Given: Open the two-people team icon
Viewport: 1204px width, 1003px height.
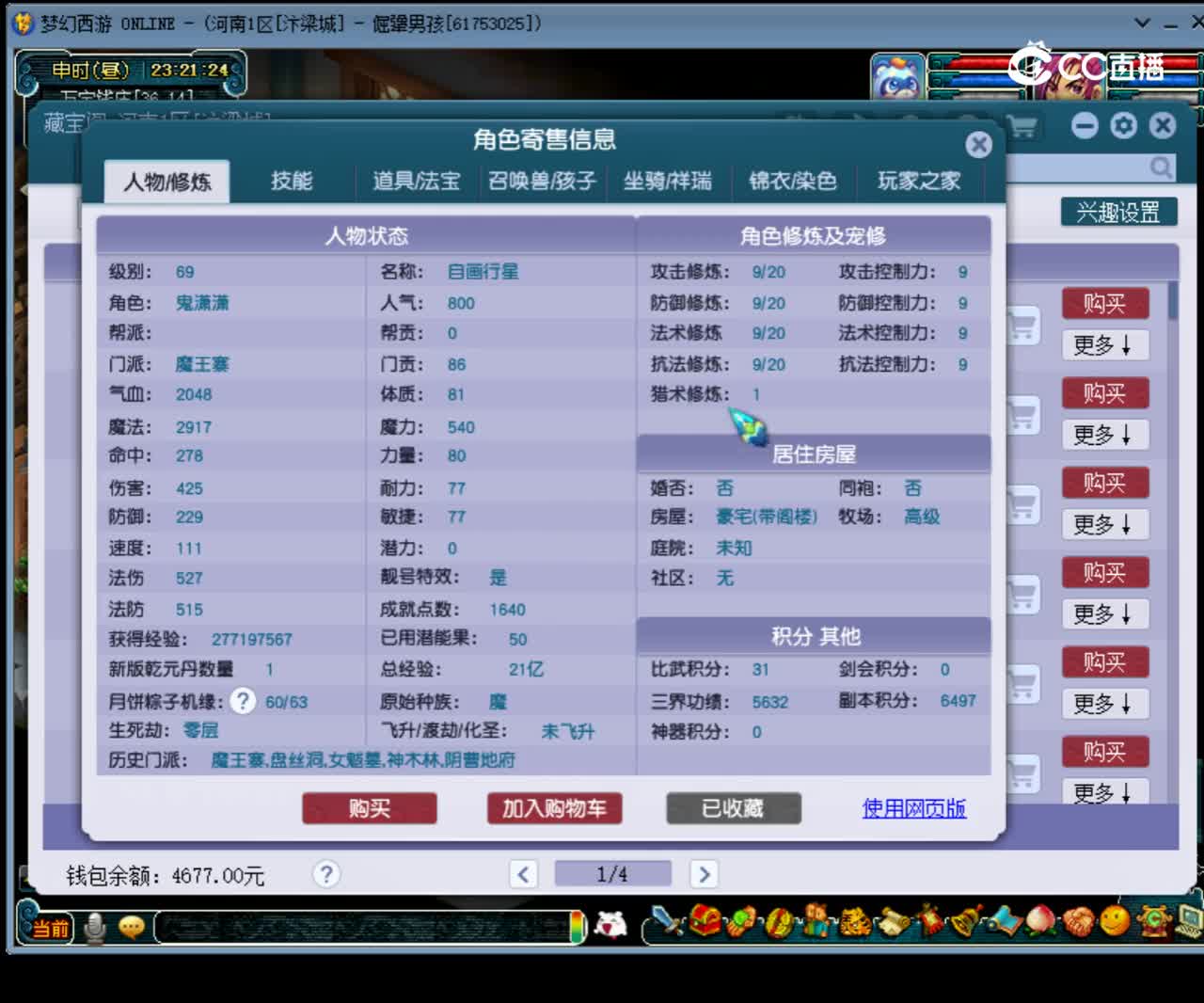Looking at the screenshot, I should (x=815, y=922).
